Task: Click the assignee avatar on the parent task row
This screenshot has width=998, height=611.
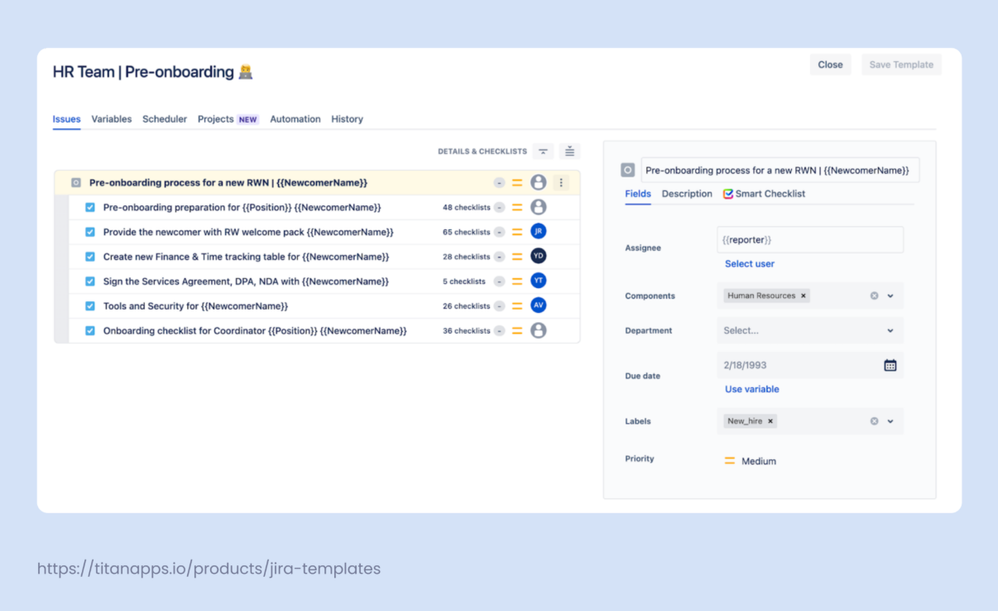Action: pos(537,183)
